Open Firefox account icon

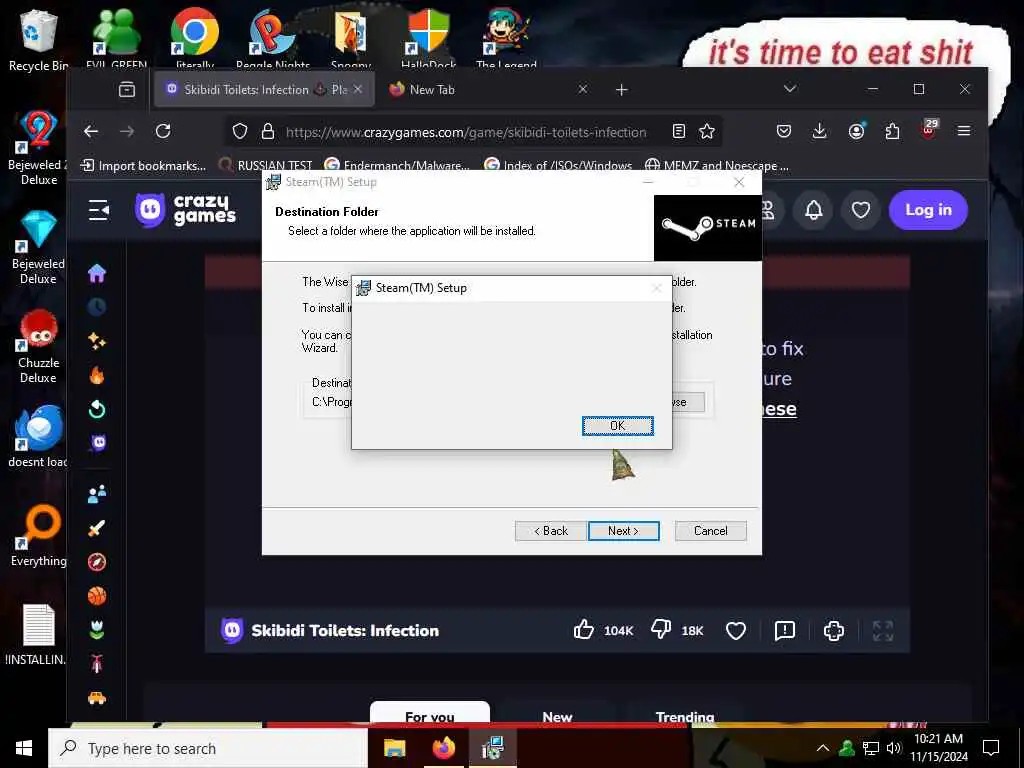(856, 131)
